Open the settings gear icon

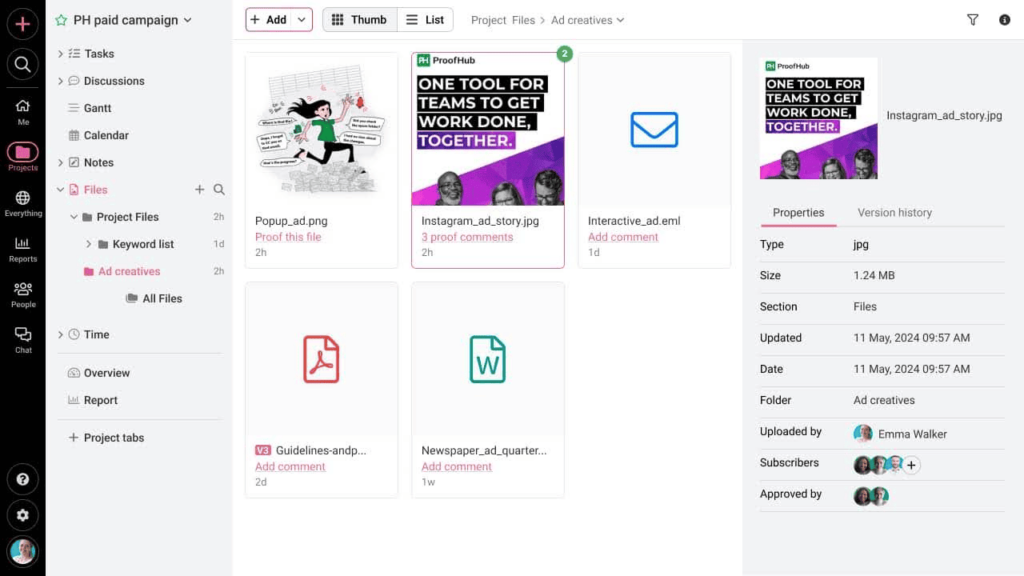[22, 515]
